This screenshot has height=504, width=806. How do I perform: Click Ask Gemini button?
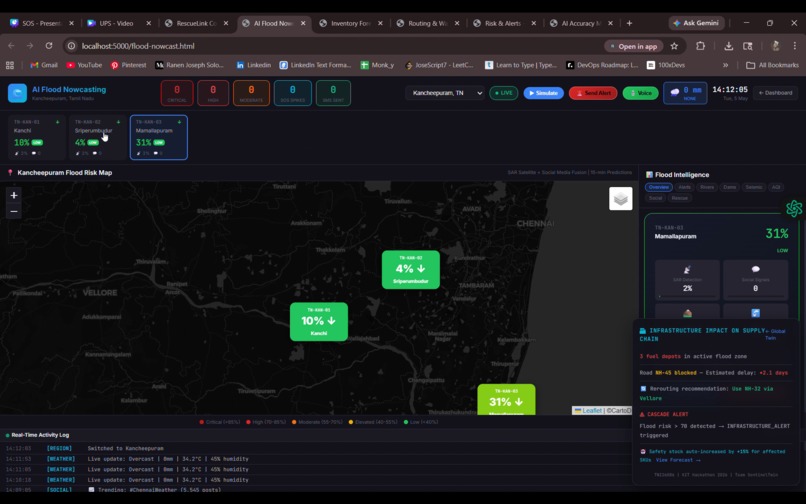click(697, 23)
